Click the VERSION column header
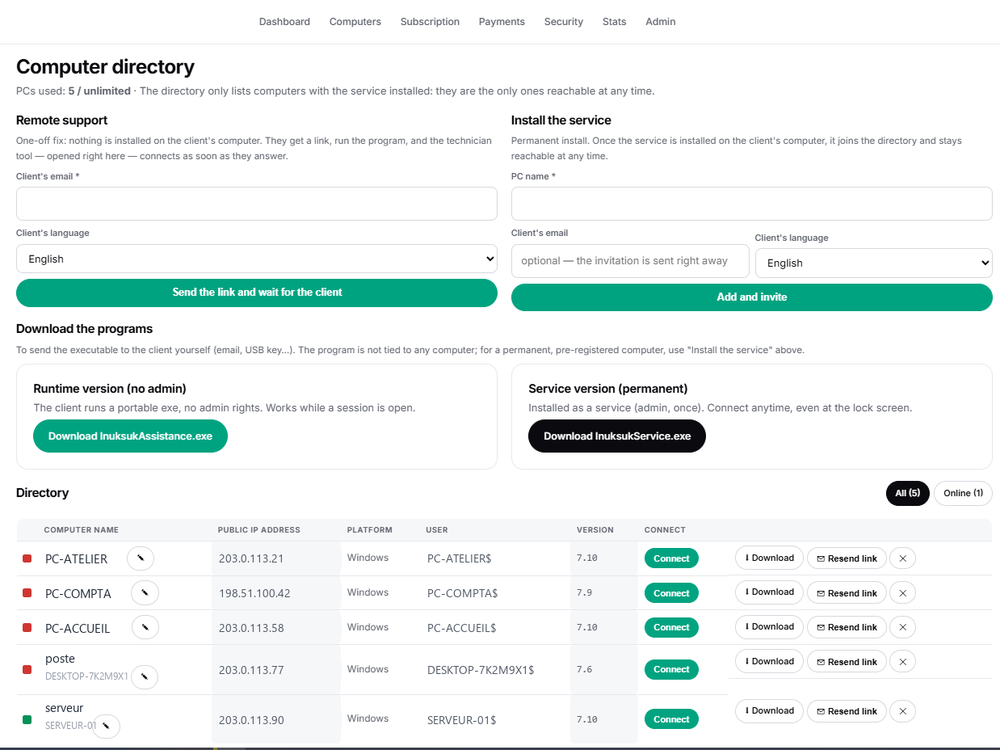Image resolution: width=1000 pixels, height=750 pixels. 595,530
